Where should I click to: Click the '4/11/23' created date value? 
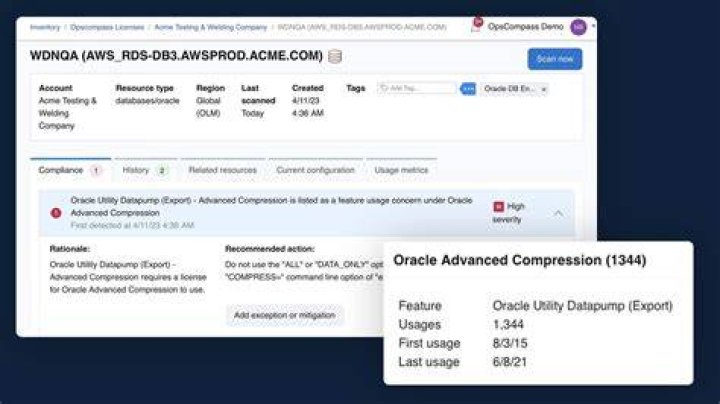[x=305, y=101]
